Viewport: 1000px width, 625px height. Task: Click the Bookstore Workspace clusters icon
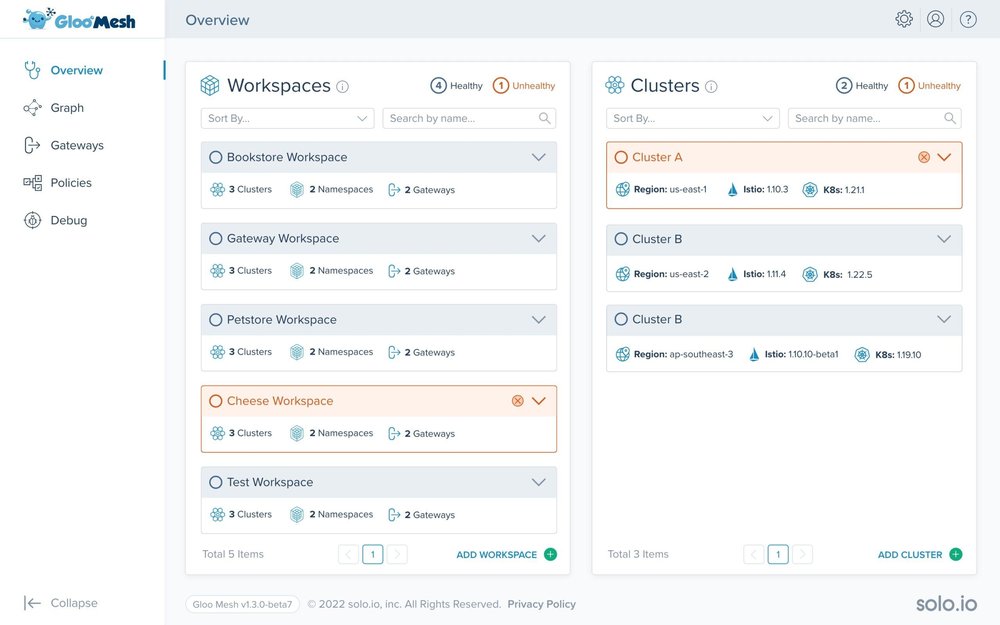217,189
